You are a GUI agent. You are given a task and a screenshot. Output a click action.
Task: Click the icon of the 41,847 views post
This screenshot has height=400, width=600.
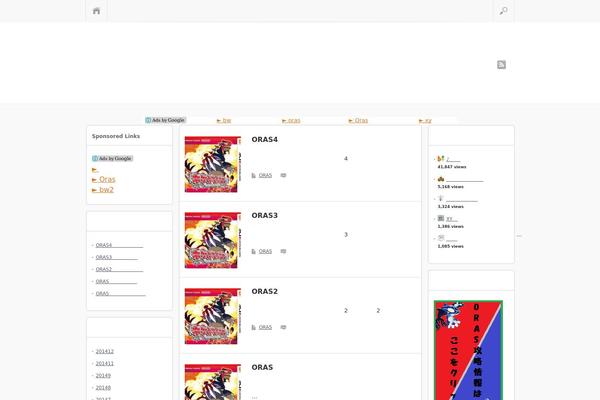[441, 158]
